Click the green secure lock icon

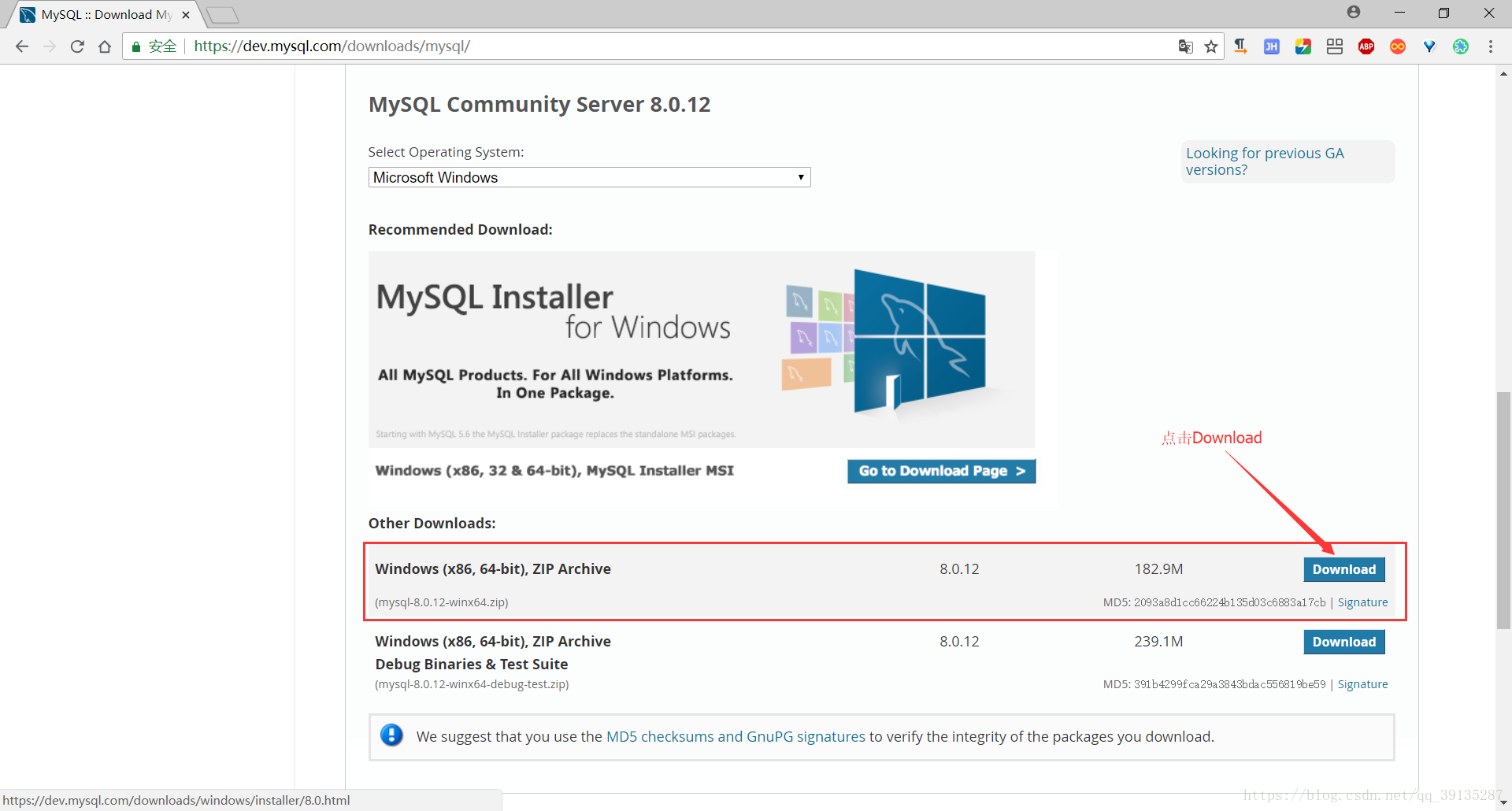(x=136, y=46)
